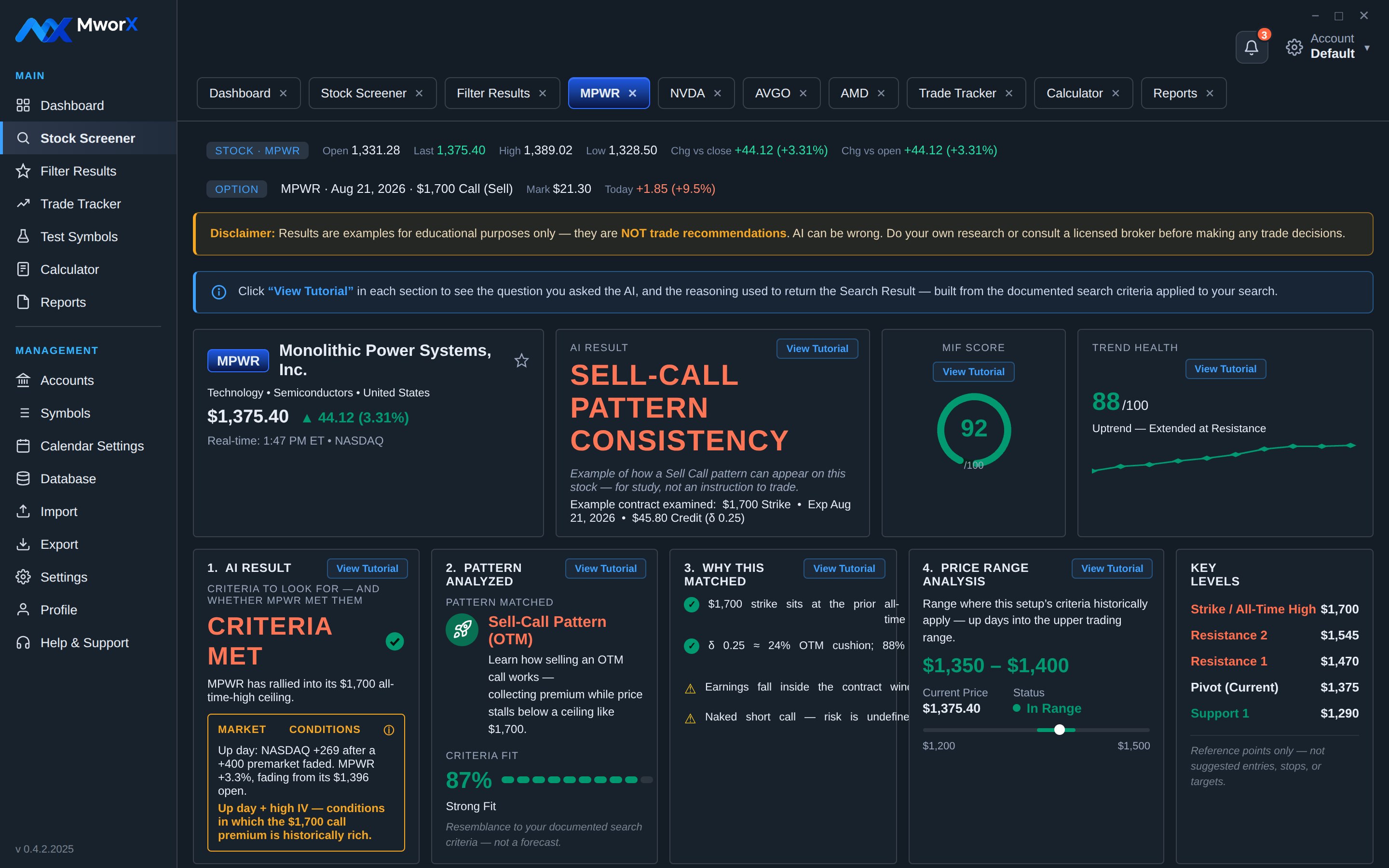
Task: Expand the Account Default dropdown arrow
Action: click(1367, 48)
